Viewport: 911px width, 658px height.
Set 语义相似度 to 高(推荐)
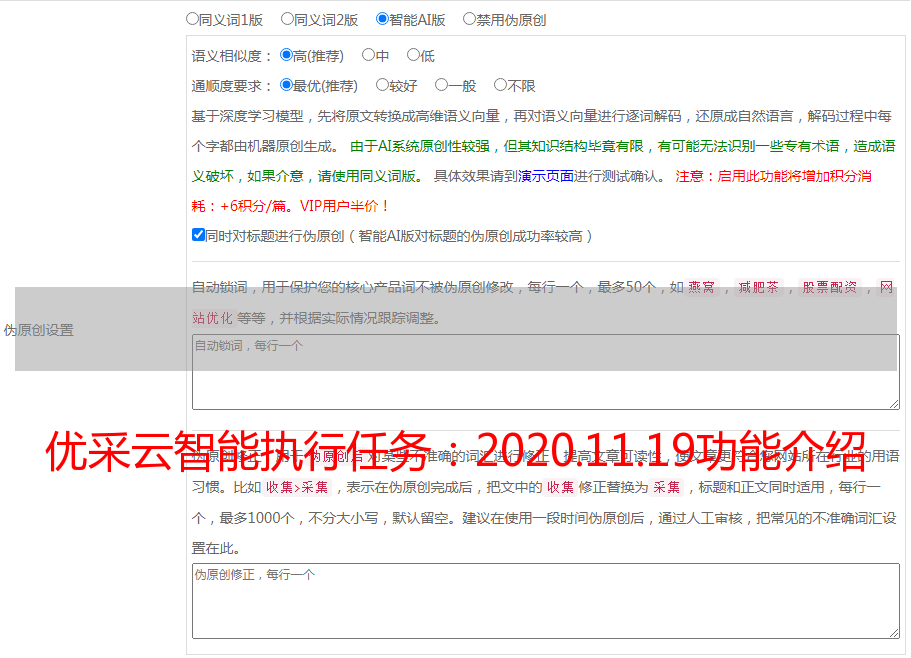click(x=286, y=55)
